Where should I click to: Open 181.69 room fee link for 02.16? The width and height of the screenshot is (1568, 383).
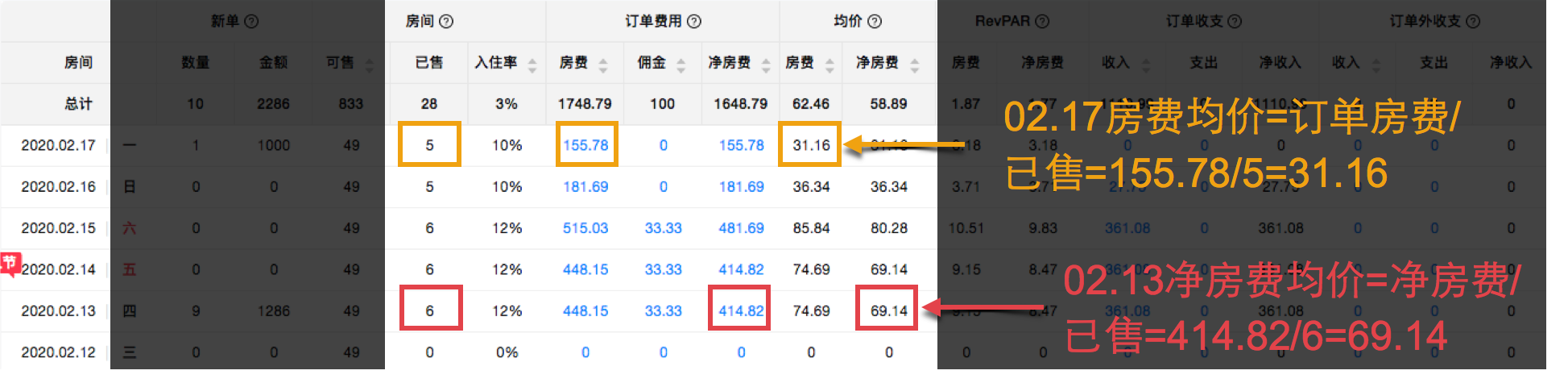pos(585,187)
